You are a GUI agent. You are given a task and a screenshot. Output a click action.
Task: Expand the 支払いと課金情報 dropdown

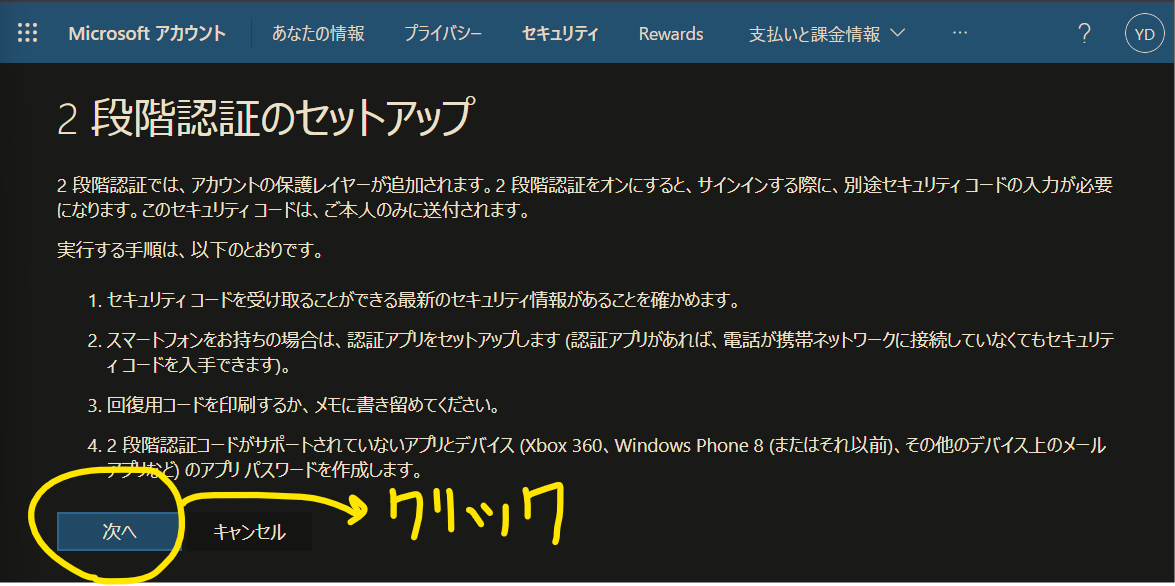point(827,34)
